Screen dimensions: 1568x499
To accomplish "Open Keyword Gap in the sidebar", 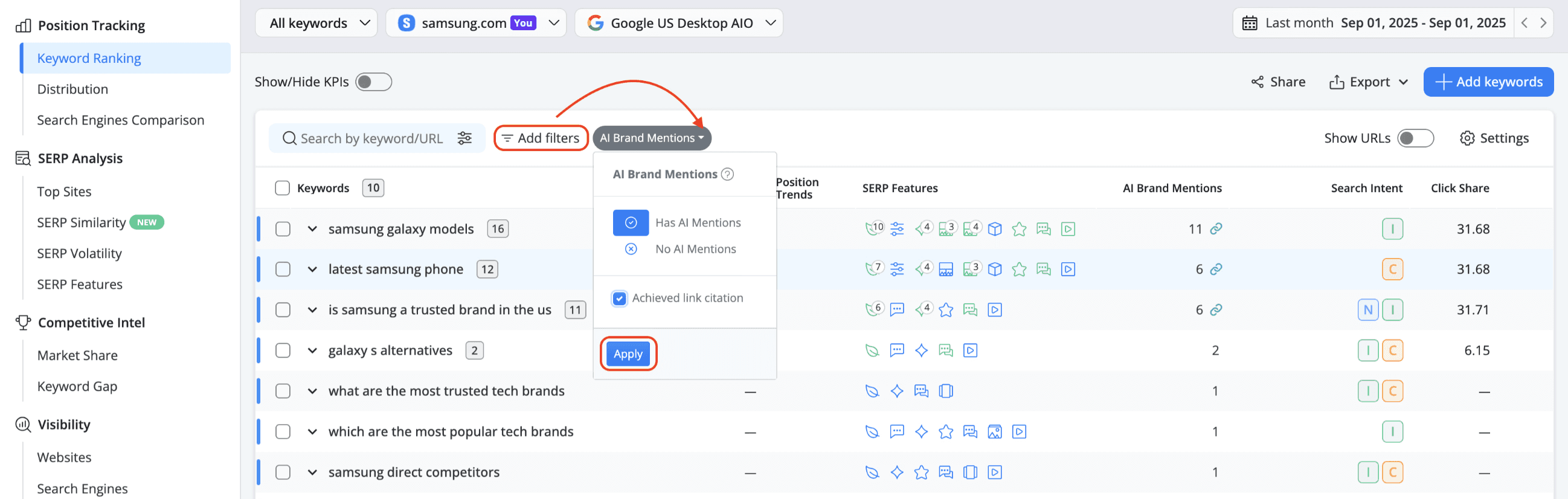I will pyautogui.click(x=77, y=387).
